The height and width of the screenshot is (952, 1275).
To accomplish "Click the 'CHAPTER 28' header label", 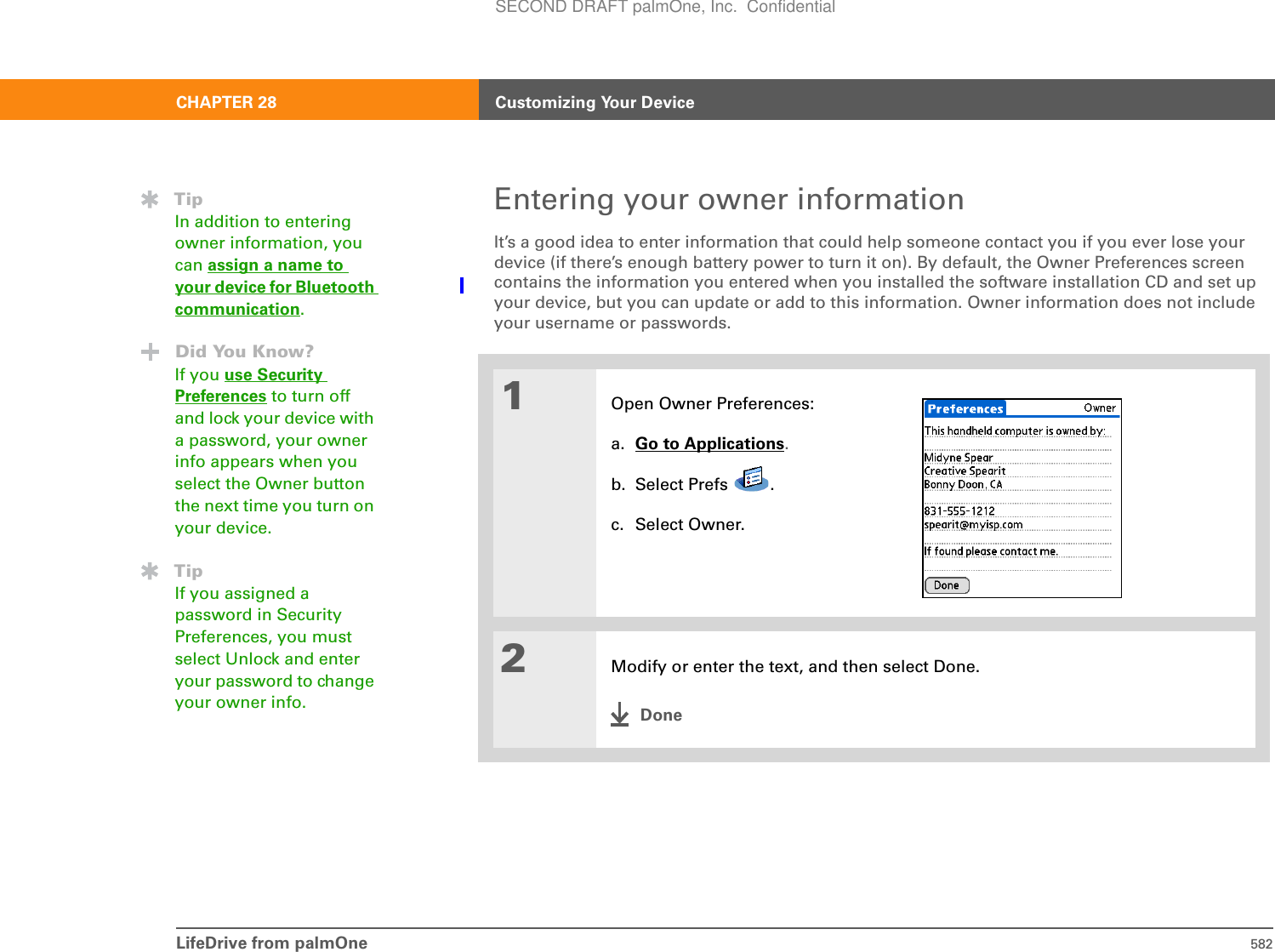I will 226,103.
